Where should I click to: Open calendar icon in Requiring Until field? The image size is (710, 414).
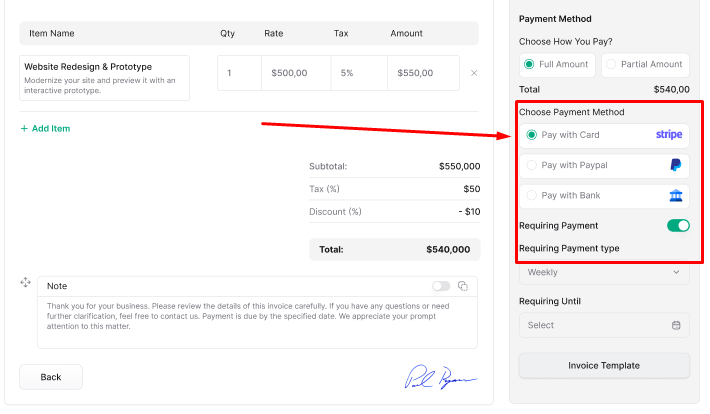pyautogui.click(x=676, y=325)
